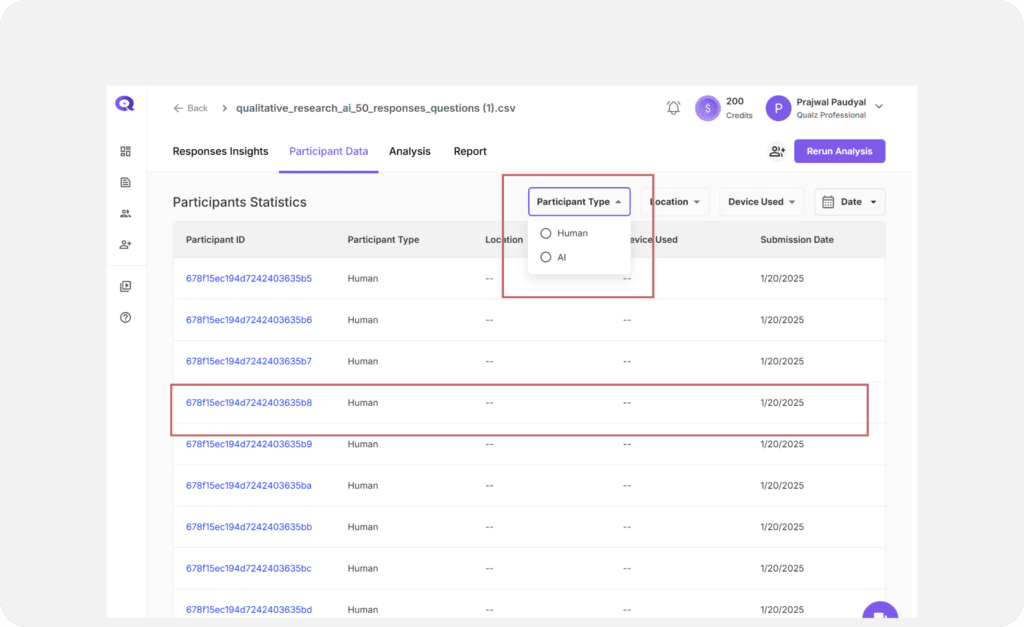Switch to the Analysis tab
Screen dimensions: 1024x627
coord(409,151)
